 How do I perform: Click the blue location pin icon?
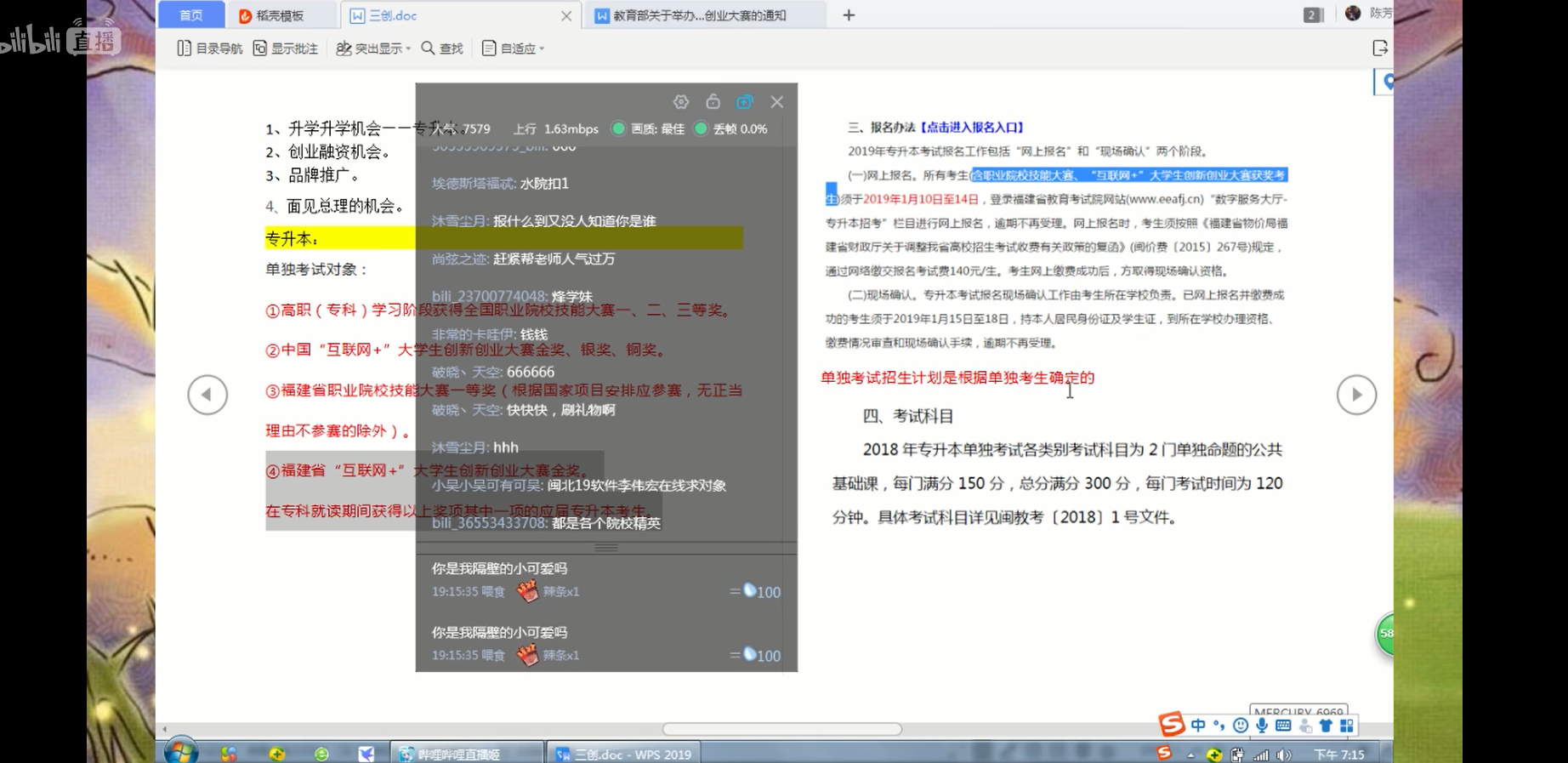[1388, 82]
